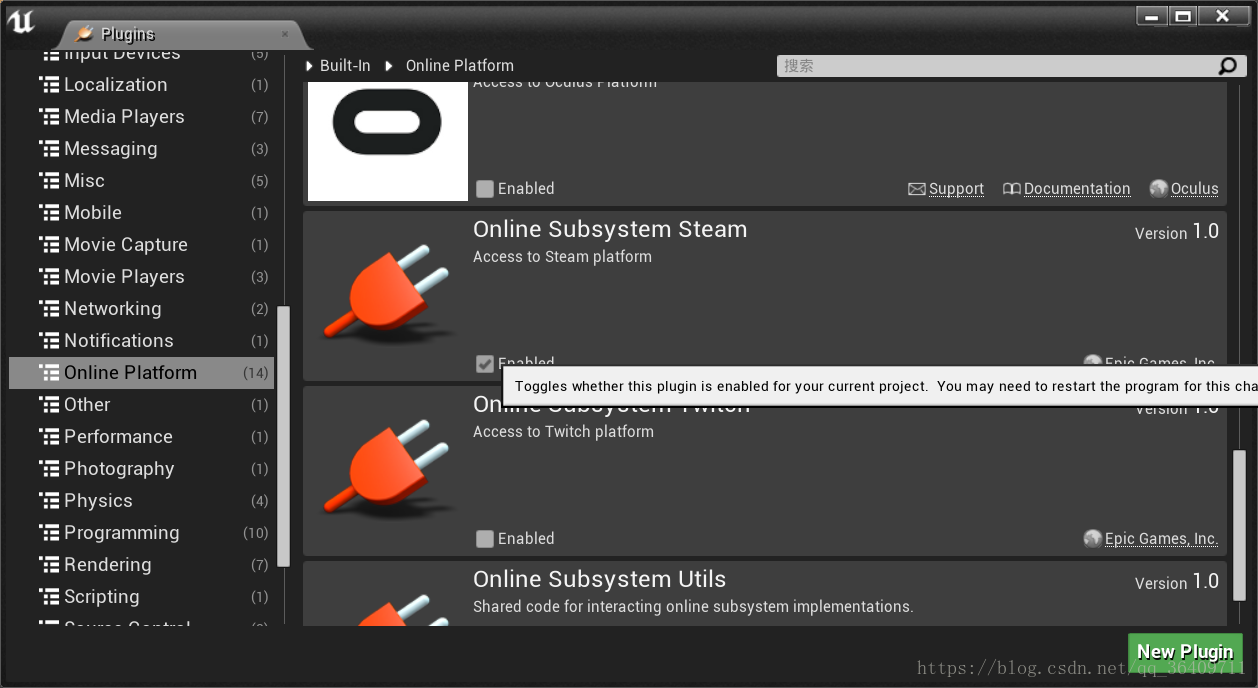
Task: Open the Physics category
Action: pos(141,501)
